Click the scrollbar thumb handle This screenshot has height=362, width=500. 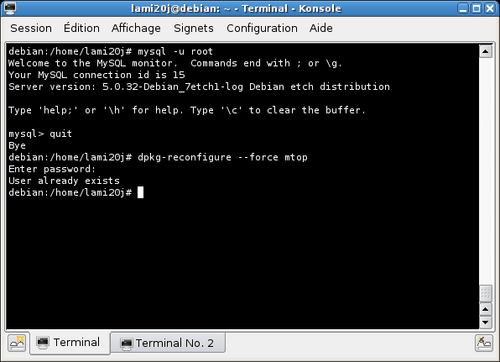tap(485, 294)
